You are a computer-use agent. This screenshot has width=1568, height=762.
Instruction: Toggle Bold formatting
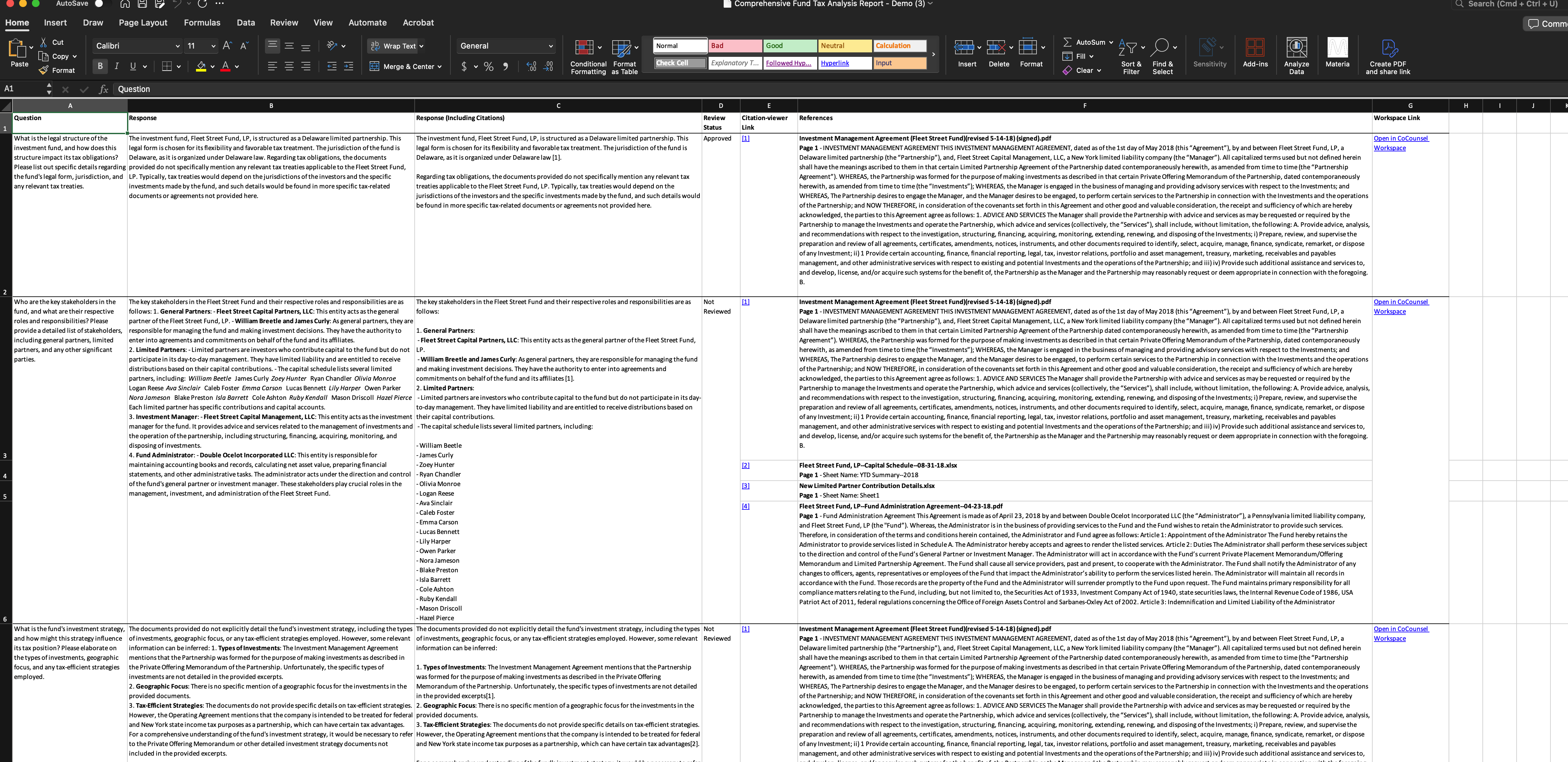click(x=100, y=66)
